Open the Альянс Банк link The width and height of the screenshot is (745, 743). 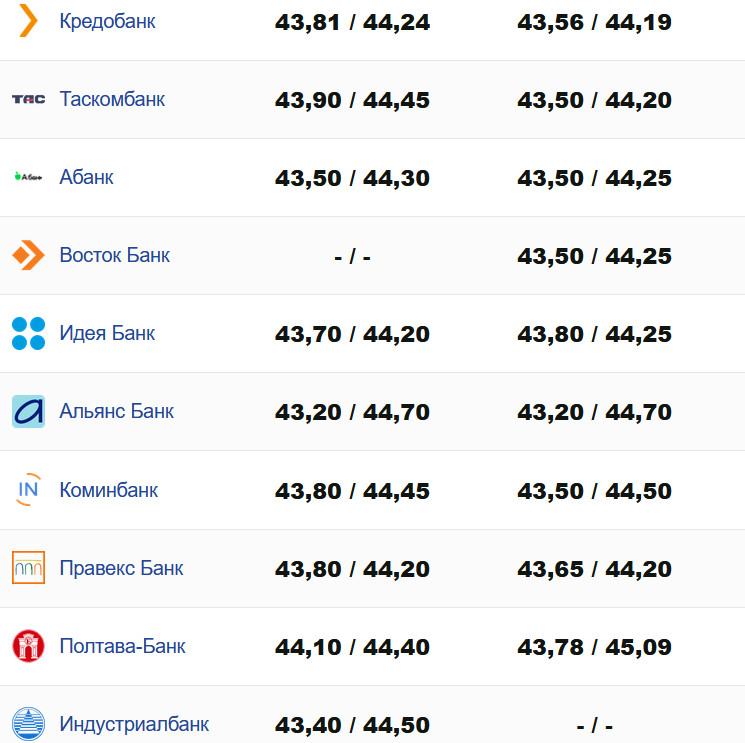117,411
